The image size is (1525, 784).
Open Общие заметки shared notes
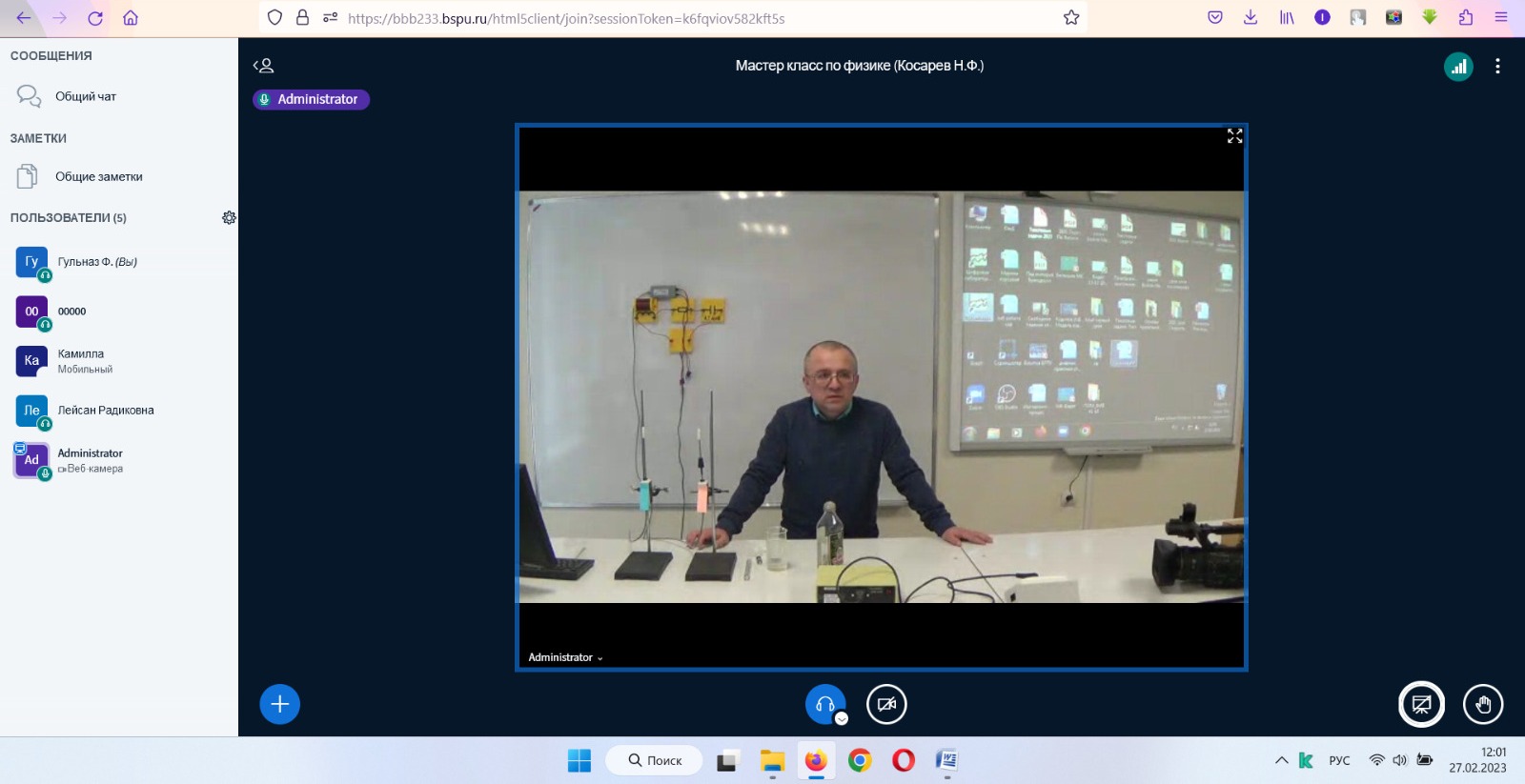98,176
